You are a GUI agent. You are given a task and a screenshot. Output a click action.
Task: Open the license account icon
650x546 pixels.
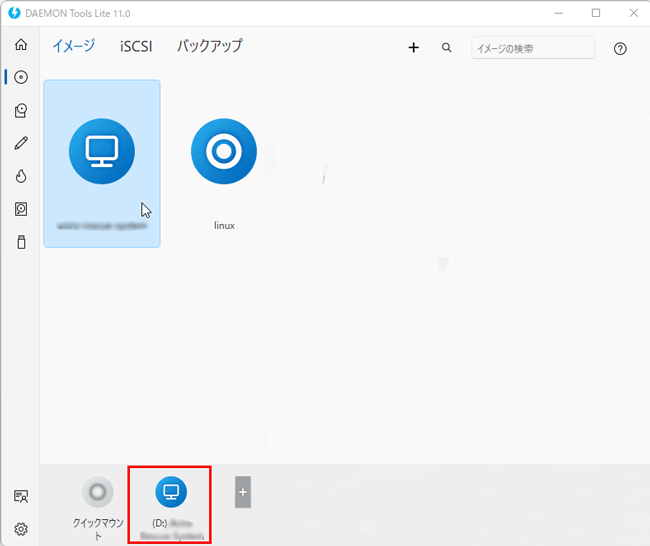20,496
